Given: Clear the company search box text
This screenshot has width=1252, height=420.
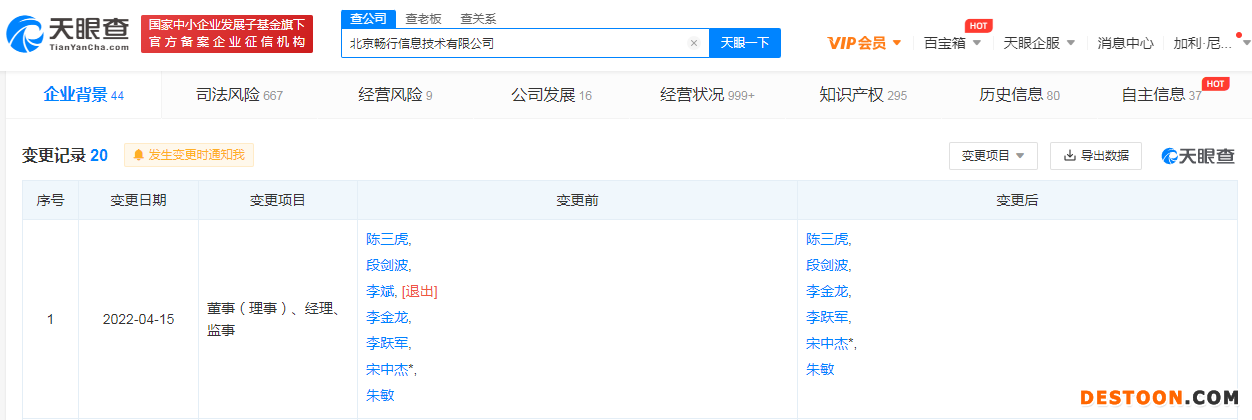Looking at the screenshot, I should [x=694, y=43].
